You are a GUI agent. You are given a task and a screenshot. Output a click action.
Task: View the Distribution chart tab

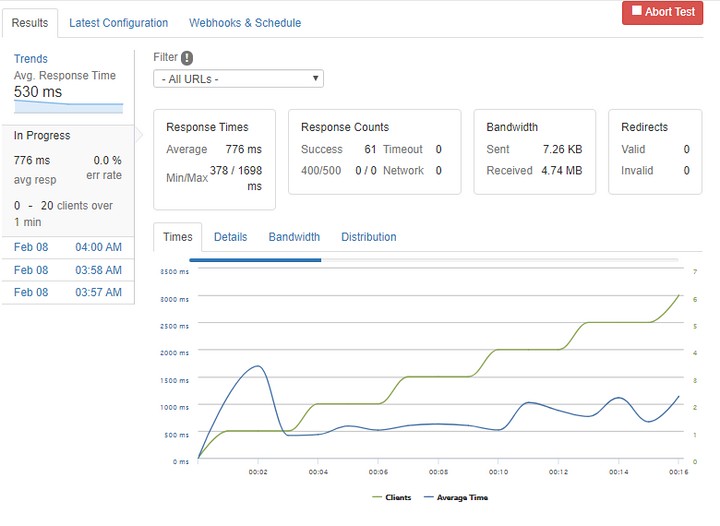point(368,237)
